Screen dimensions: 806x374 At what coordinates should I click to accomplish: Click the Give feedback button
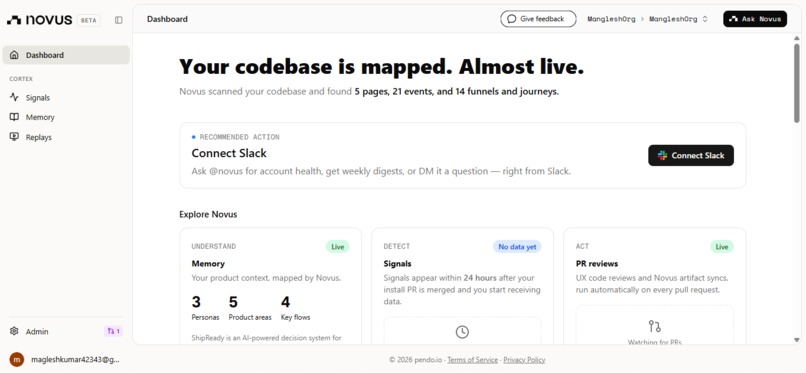click(x=538, y=19)
